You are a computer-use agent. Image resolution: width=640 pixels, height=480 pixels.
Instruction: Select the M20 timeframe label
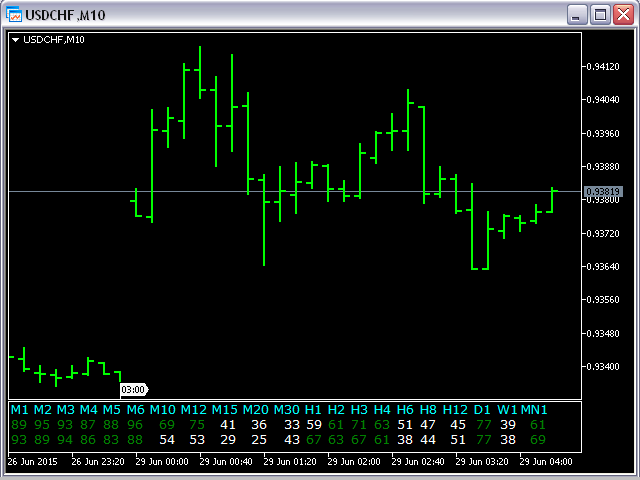pyautogui.click(x=256, y=409)
